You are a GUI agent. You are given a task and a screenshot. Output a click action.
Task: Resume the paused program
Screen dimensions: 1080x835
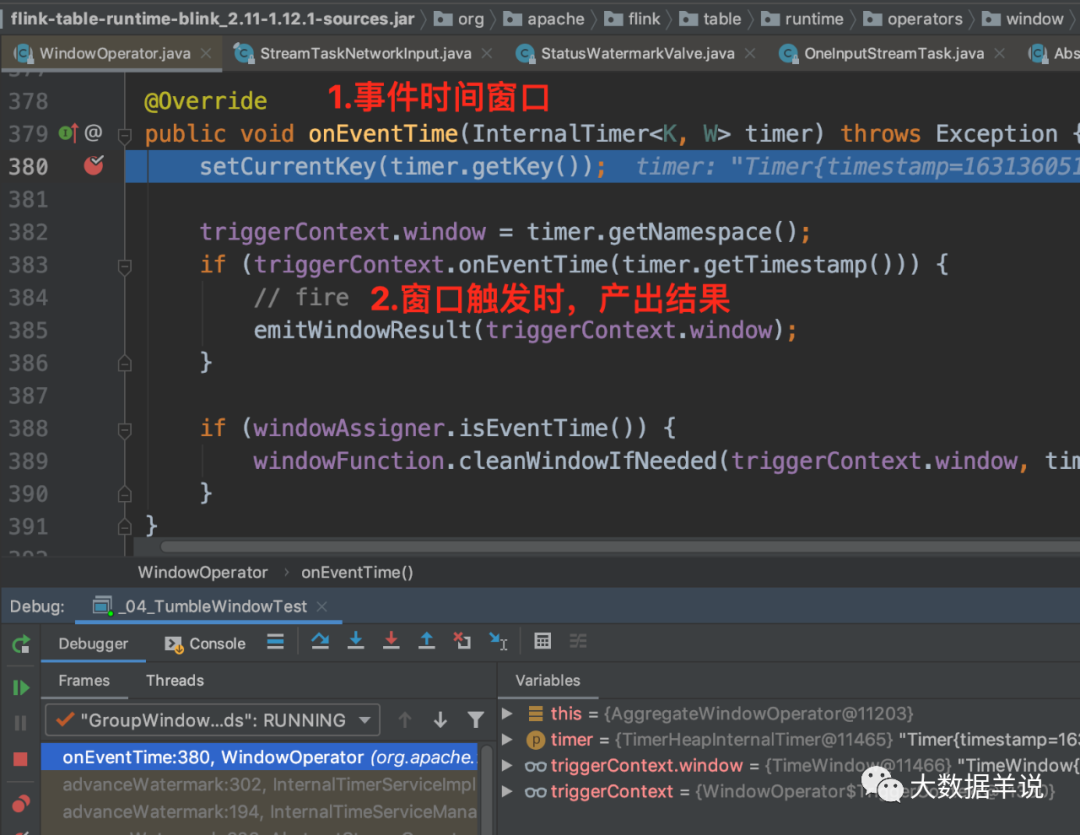pyautogui.click(x=20, y=687)
